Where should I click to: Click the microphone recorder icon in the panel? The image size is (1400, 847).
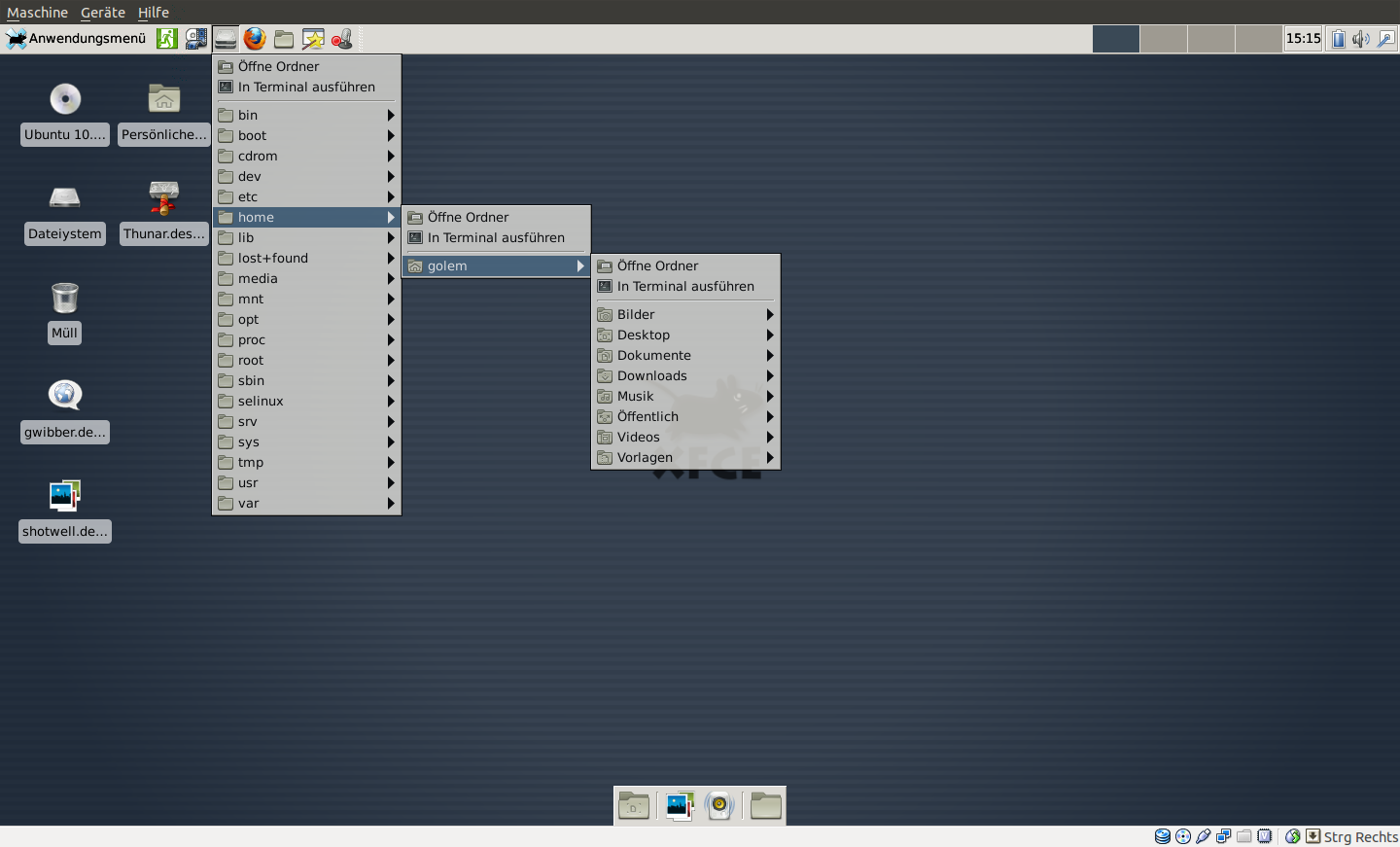pyautogui.click(x=341, y=39)
